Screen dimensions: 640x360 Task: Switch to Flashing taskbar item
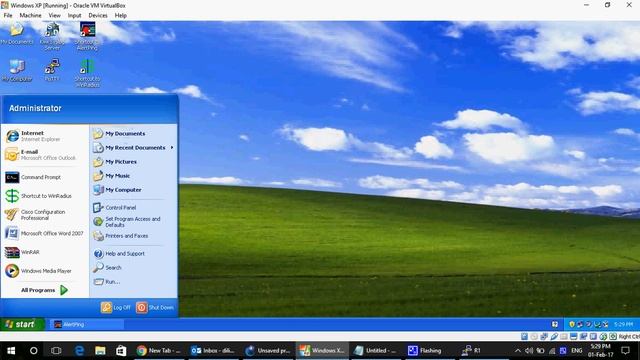(430, 351)
